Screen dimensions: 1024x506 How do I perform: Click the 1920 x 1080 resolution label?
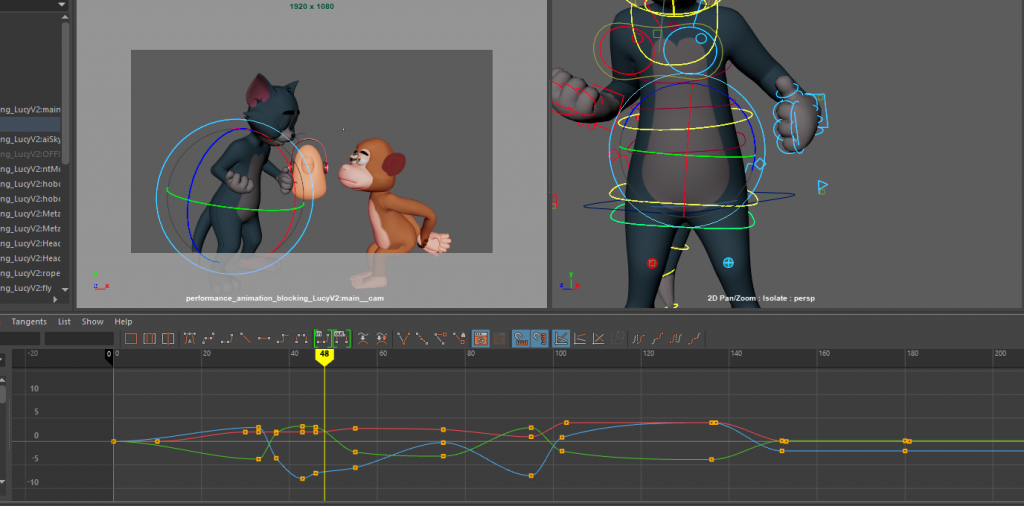312,6
